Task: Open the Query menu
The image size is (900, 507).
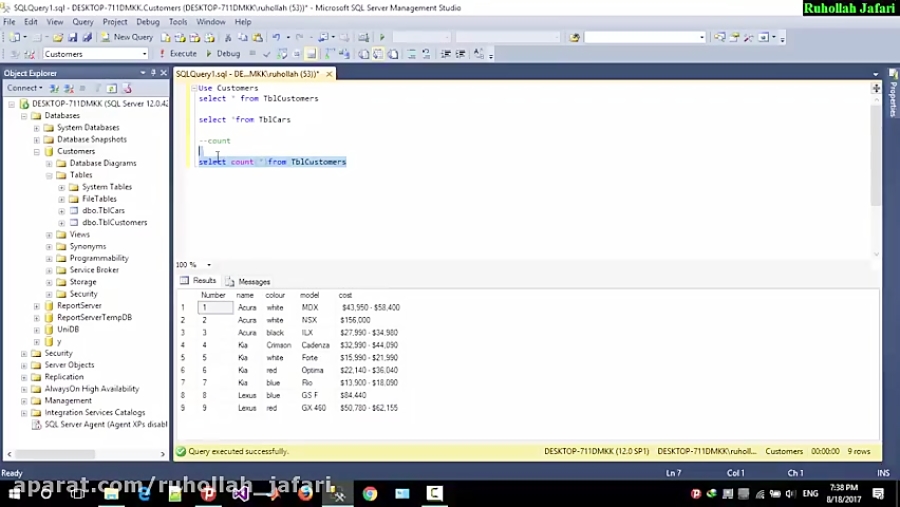Action: (83, 22)
